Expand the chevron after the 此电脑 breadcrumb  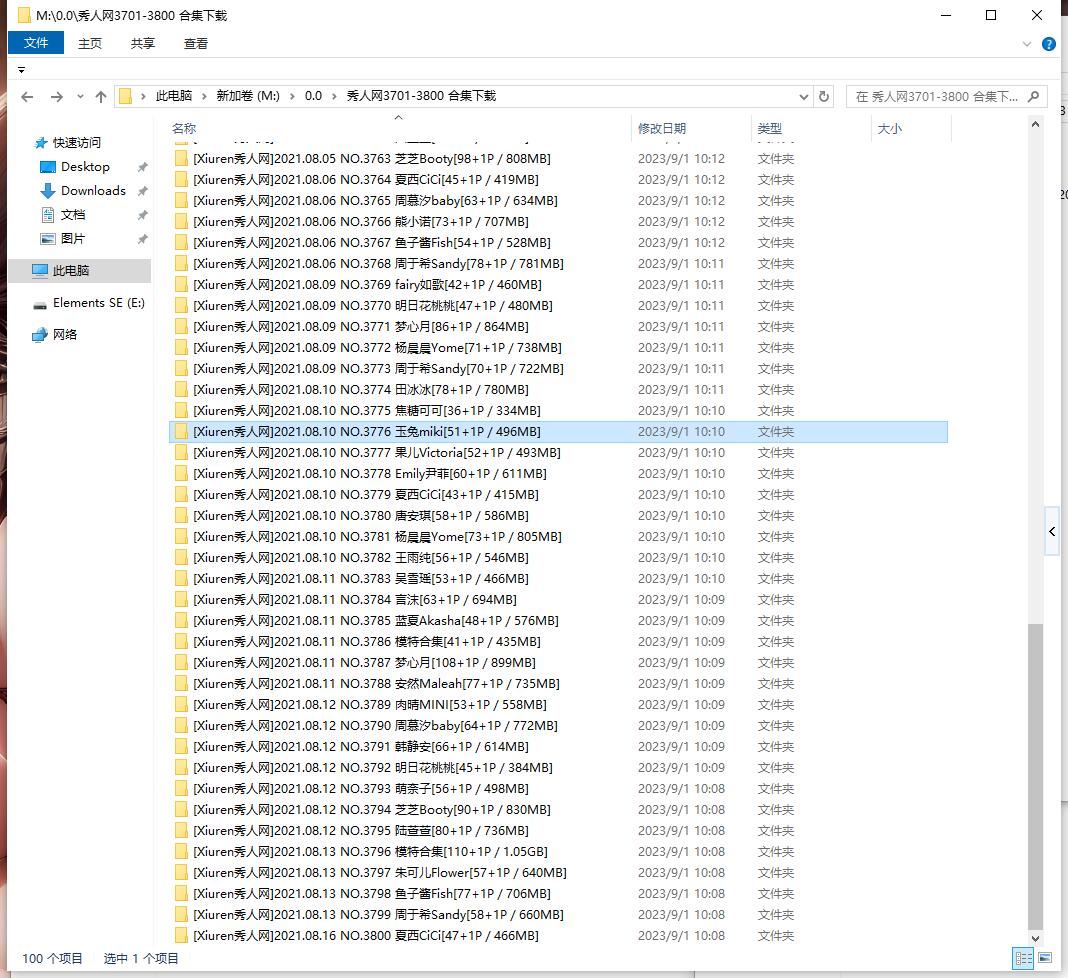pos(204,96)
